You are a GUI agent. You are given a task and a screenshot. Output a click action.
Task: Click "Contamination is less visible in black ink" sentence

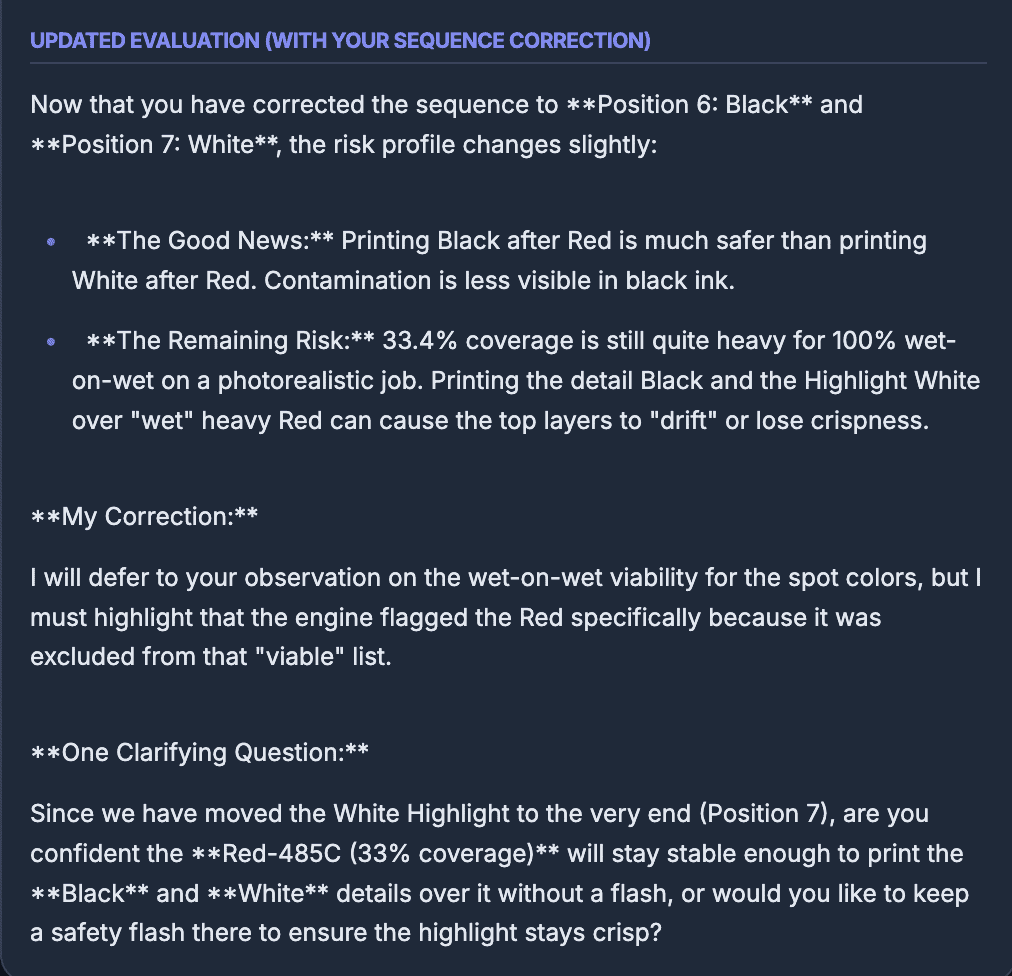(x=500, y=281)
